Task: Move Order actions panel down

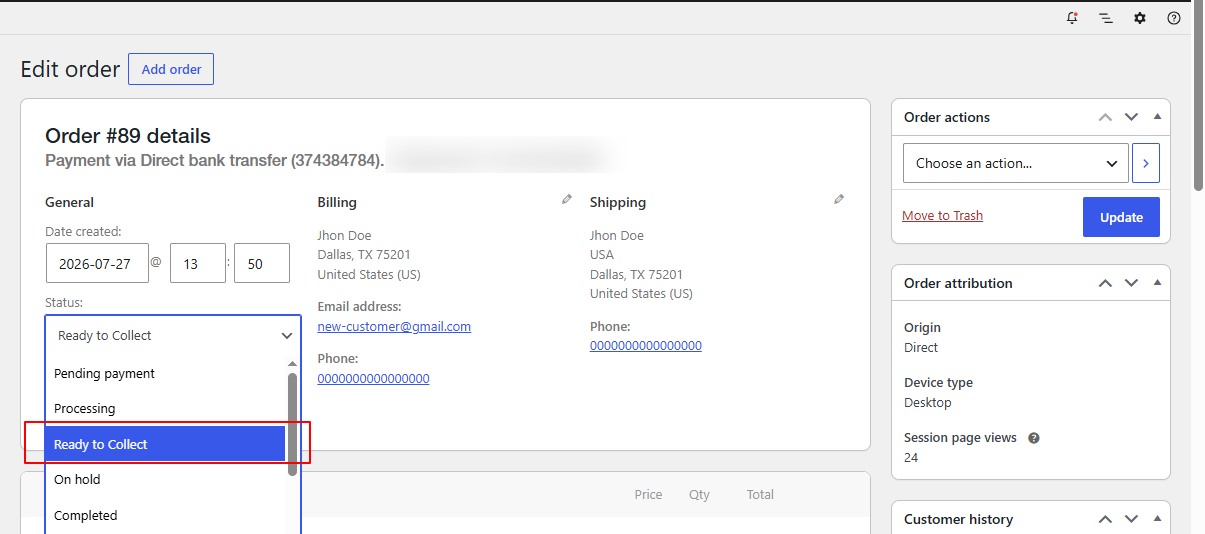Action: tap(1131, 117)
